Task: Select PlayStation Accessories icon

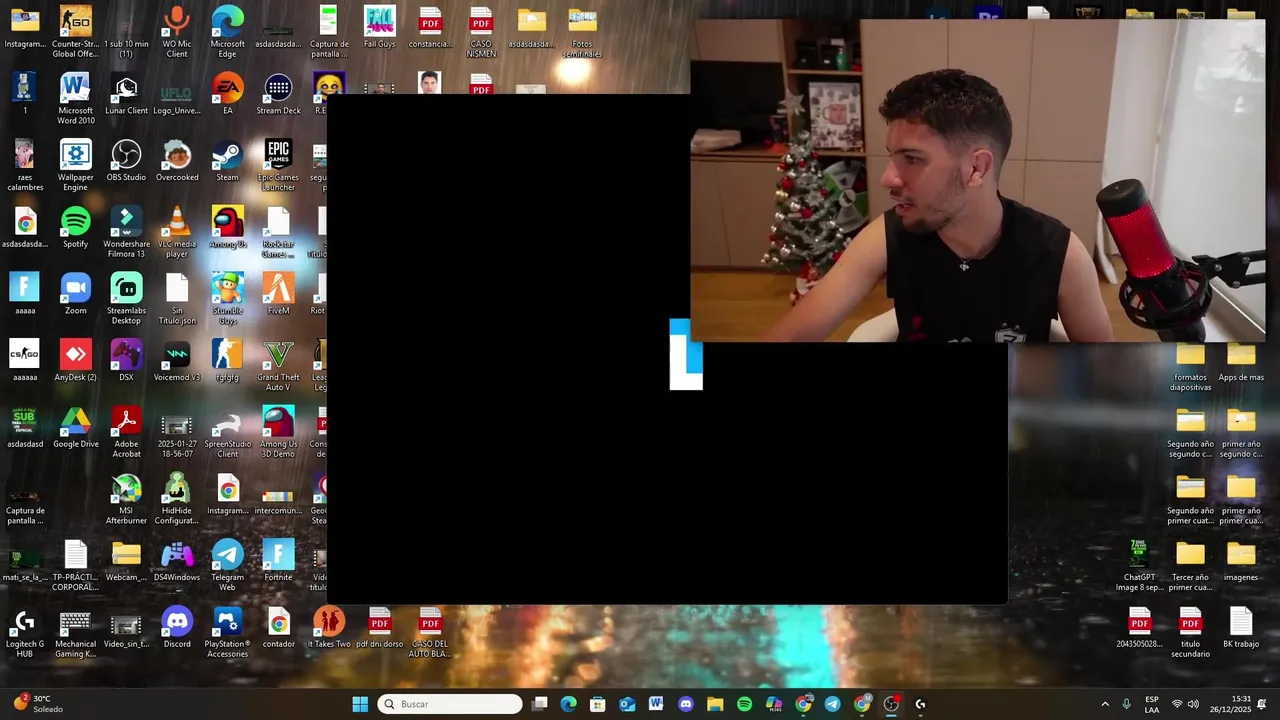Action: [228, 632]
